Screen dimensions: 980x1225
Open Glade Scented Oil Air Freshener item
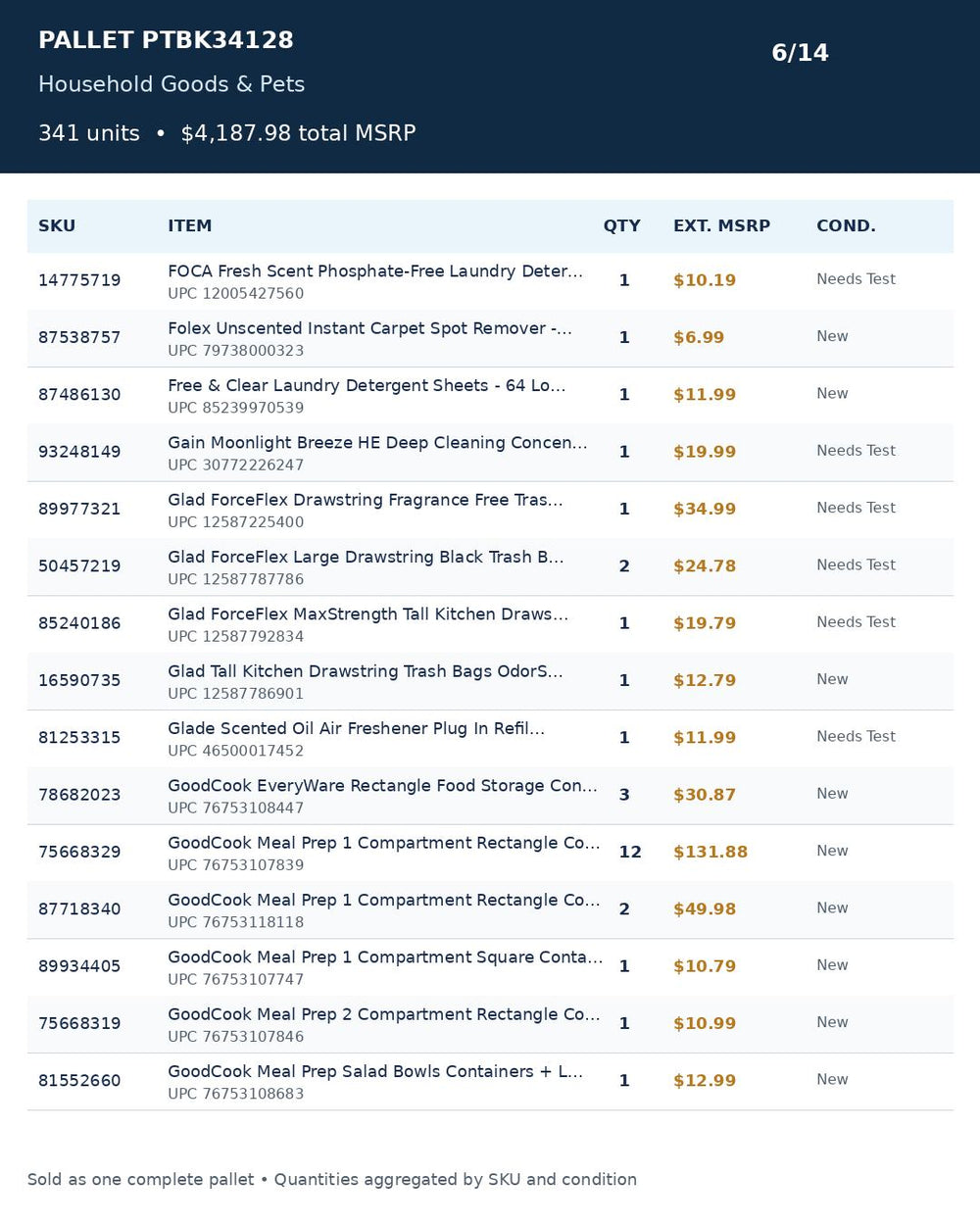point(356,728)
